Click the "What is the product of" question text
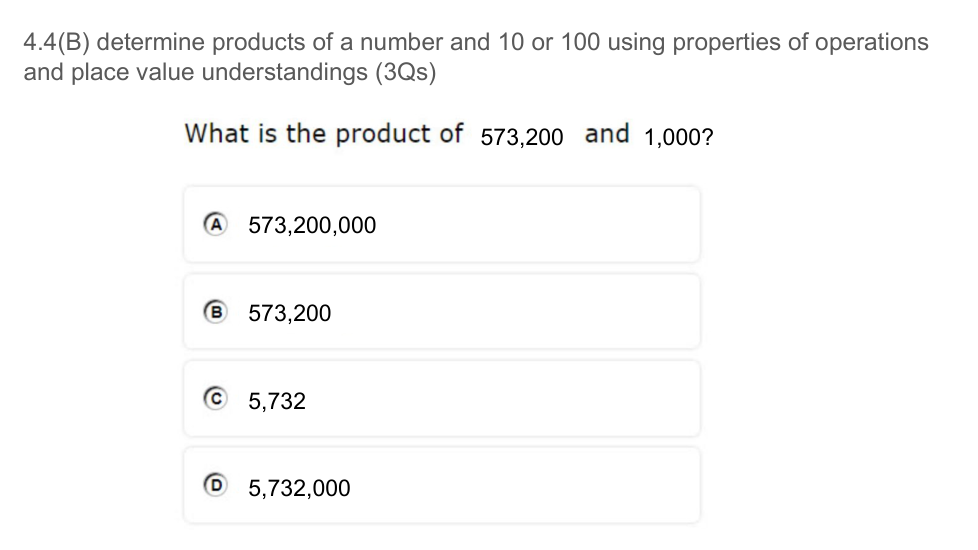This screenshot has width=978, height=550. click(324, 133)
